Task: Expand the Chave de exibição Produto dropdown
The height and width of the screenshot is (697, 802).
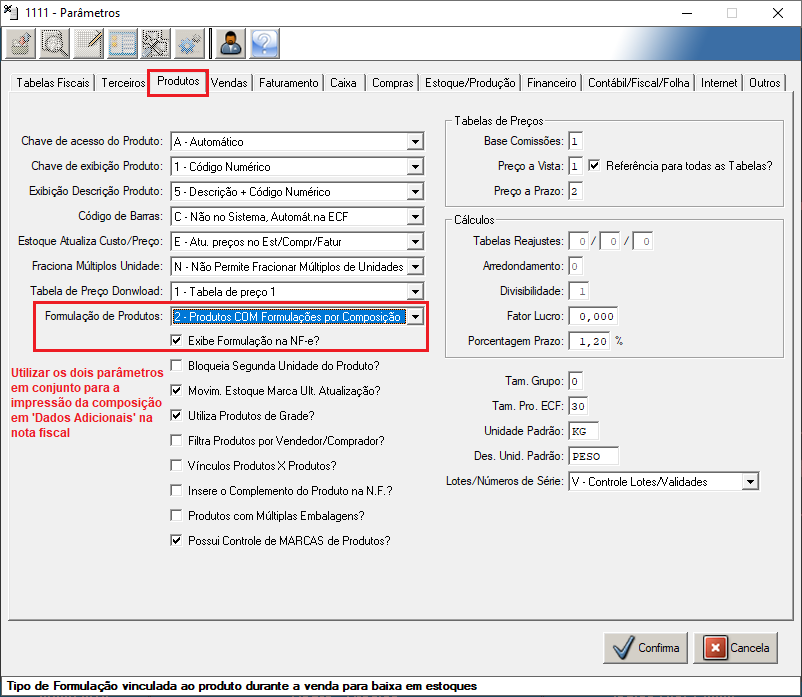Action: [415, 167]
